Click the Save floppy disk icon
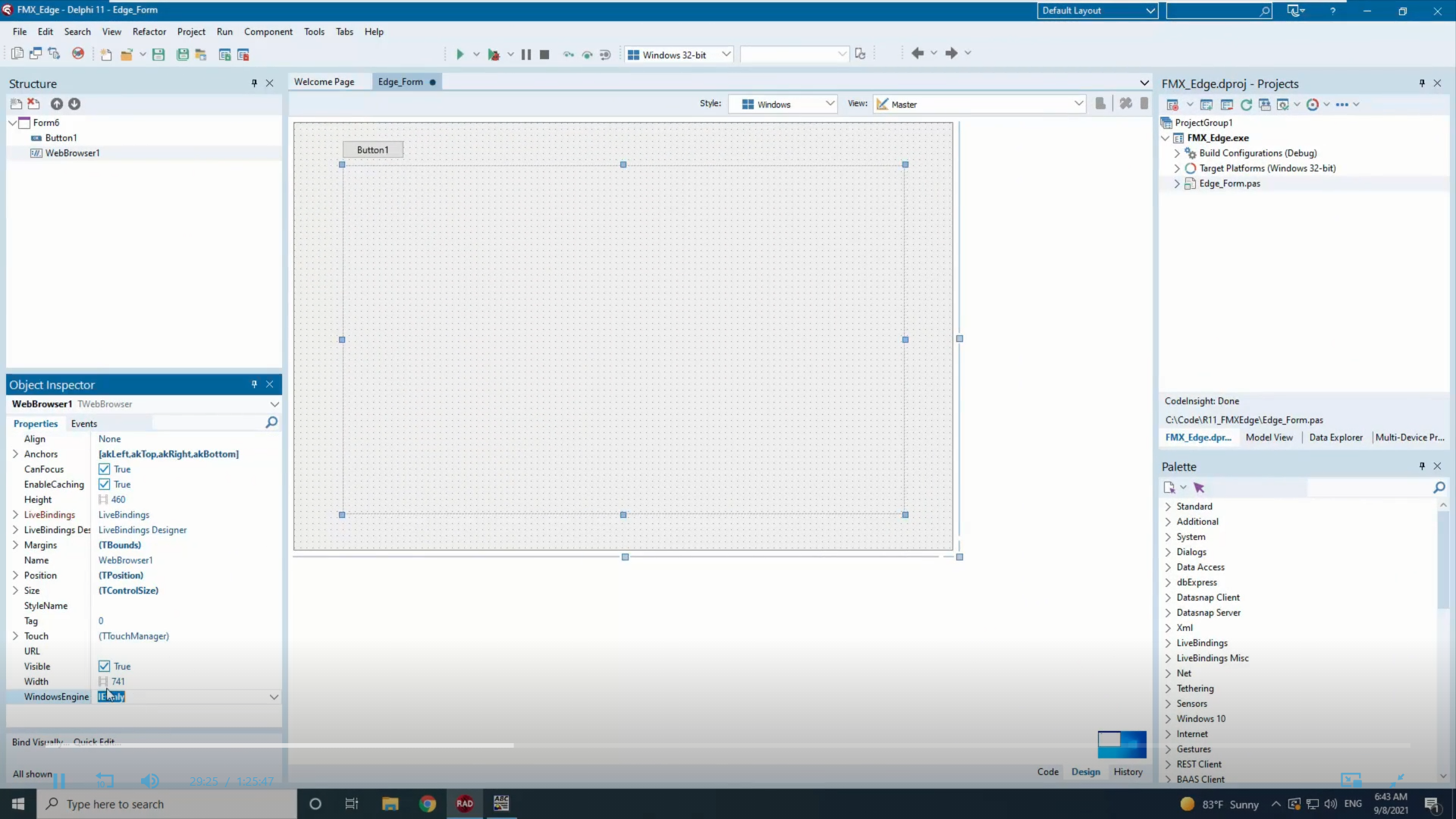Viewport: 1456px width, 819px height. coord(158,54)
